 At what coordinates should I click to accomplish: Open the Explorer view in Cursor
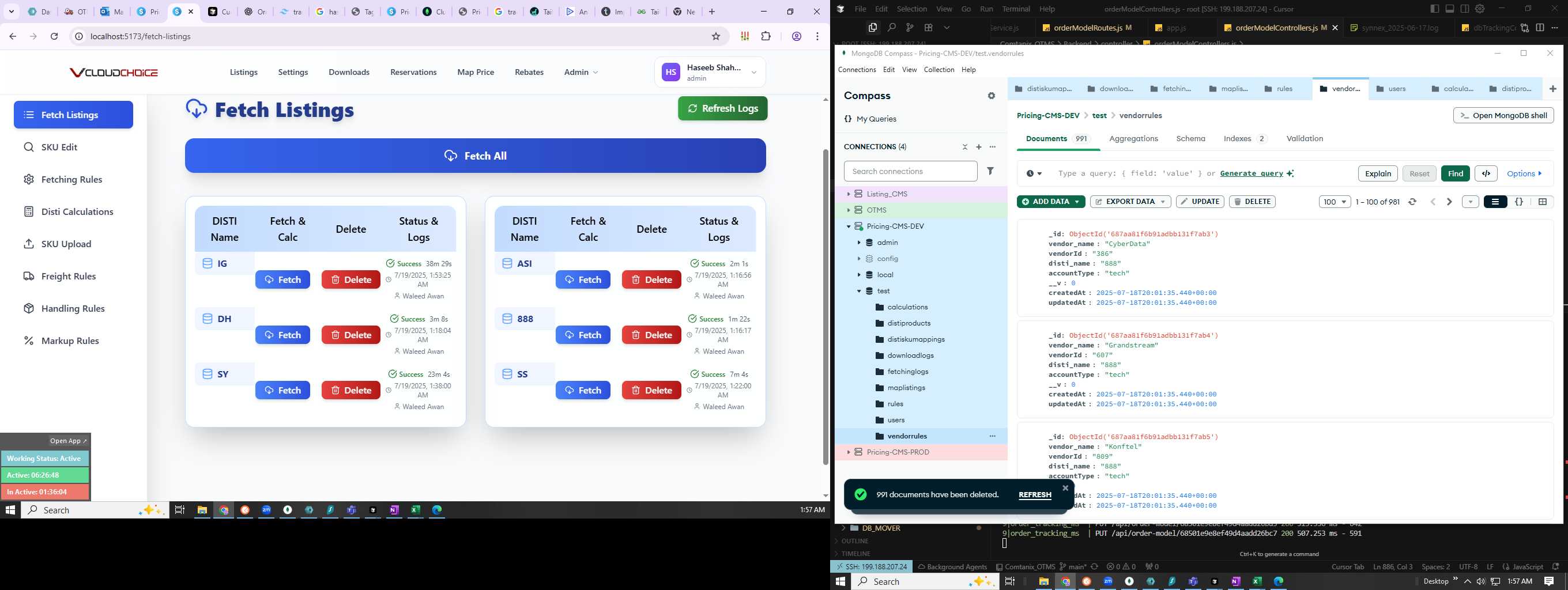(872, 28)
